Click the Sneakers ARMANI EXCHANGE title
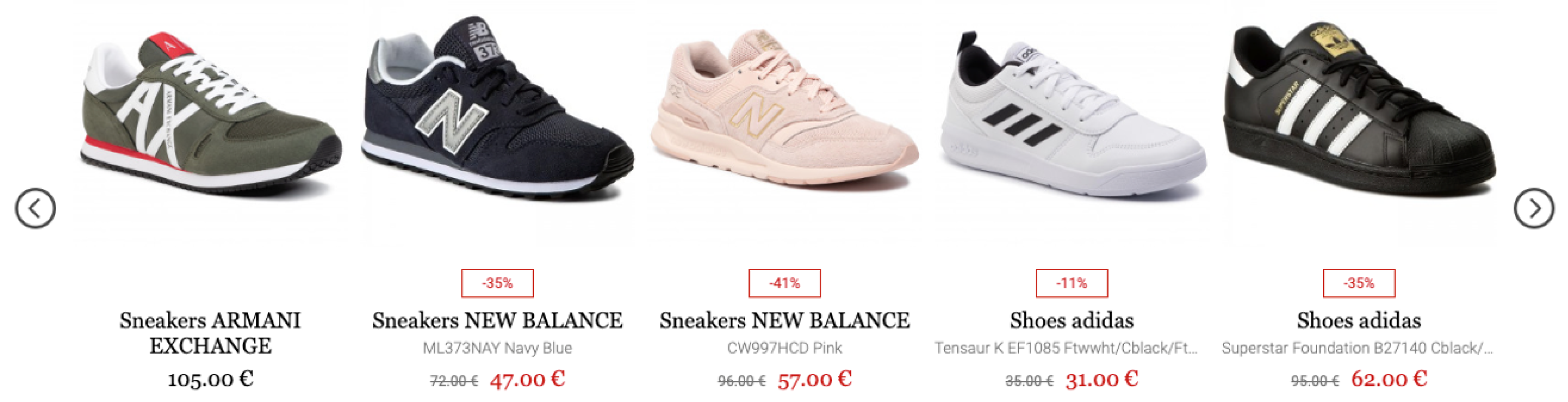This screenshot has height=402, width=1568. [x=210, y=333]
